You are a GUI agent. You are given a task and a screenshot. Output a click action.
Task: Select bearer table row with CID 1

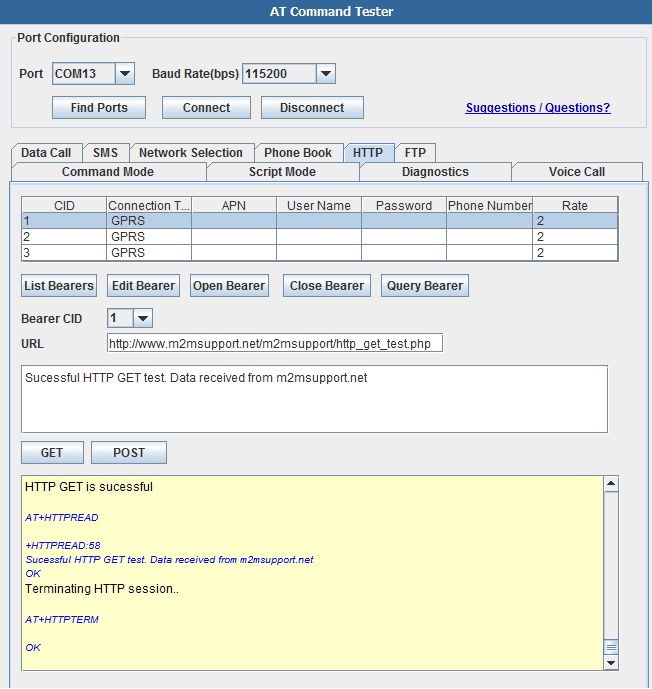(320, 221)
